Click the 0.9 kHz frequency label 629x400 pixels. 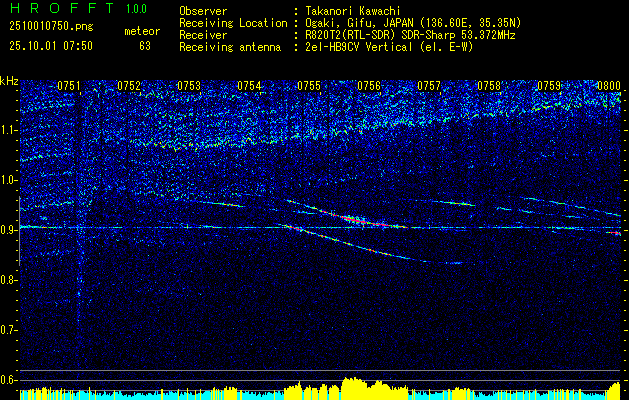point(8,230)
